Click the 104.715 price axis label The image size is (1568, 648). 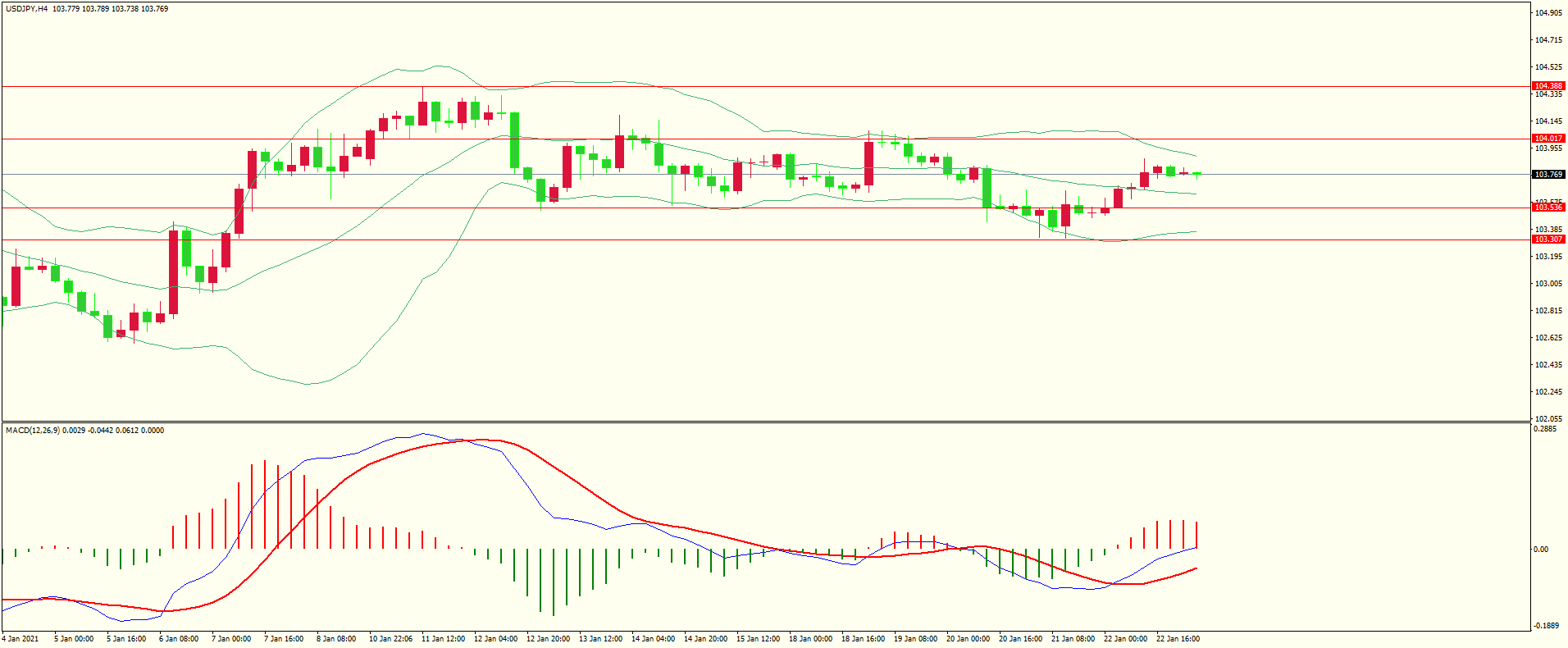(1548, 40)
